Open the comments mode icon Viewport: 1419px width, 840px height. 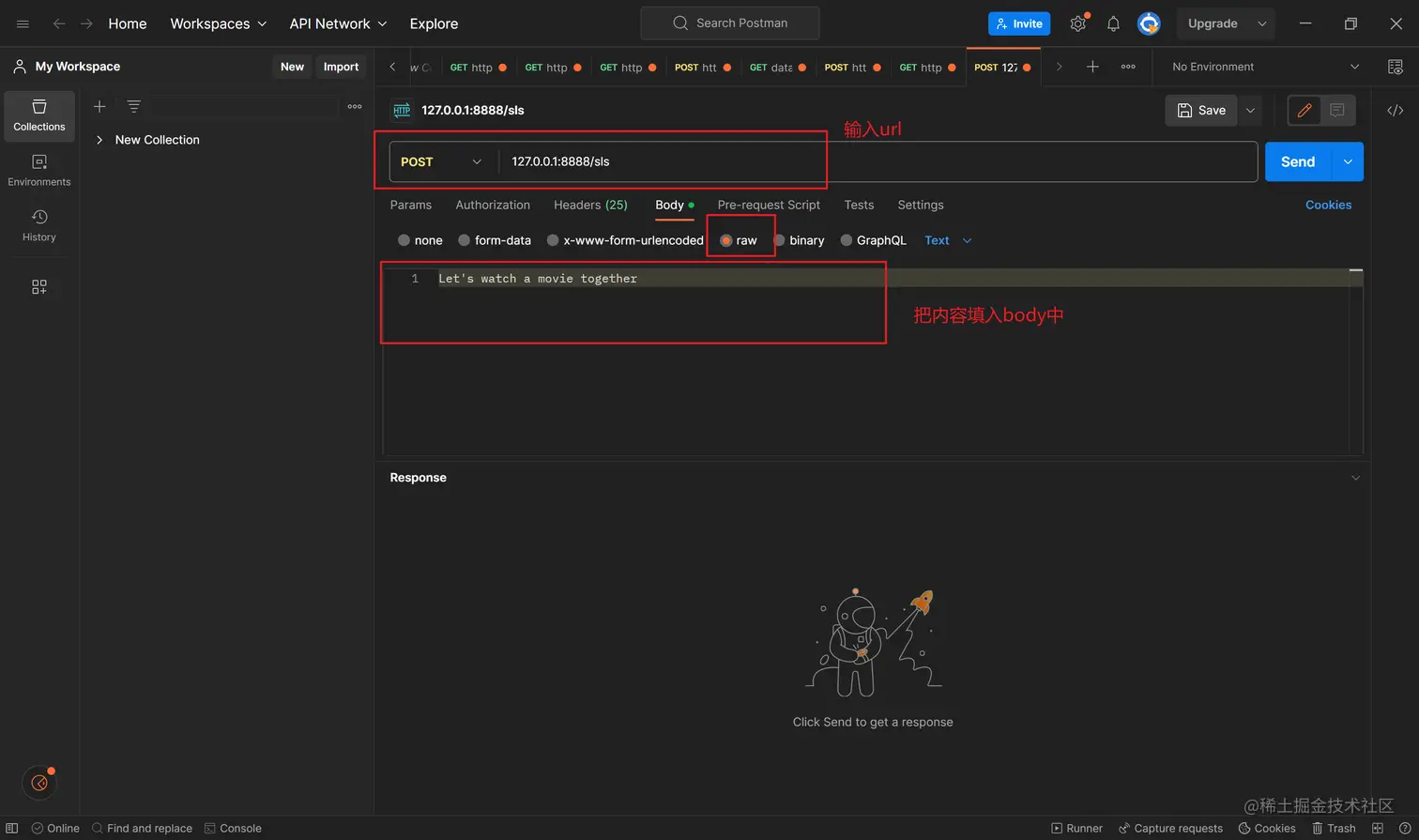point(1337,110)
